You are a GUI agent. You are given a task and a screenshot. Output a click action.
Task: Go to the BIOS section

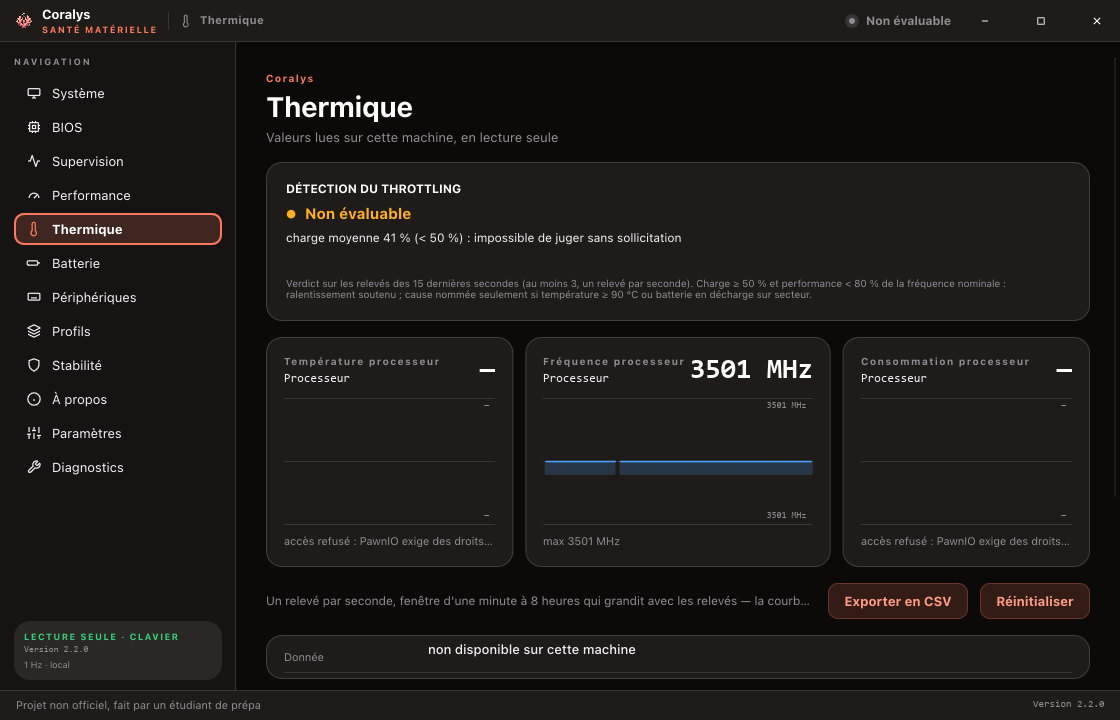click(118, 127)
